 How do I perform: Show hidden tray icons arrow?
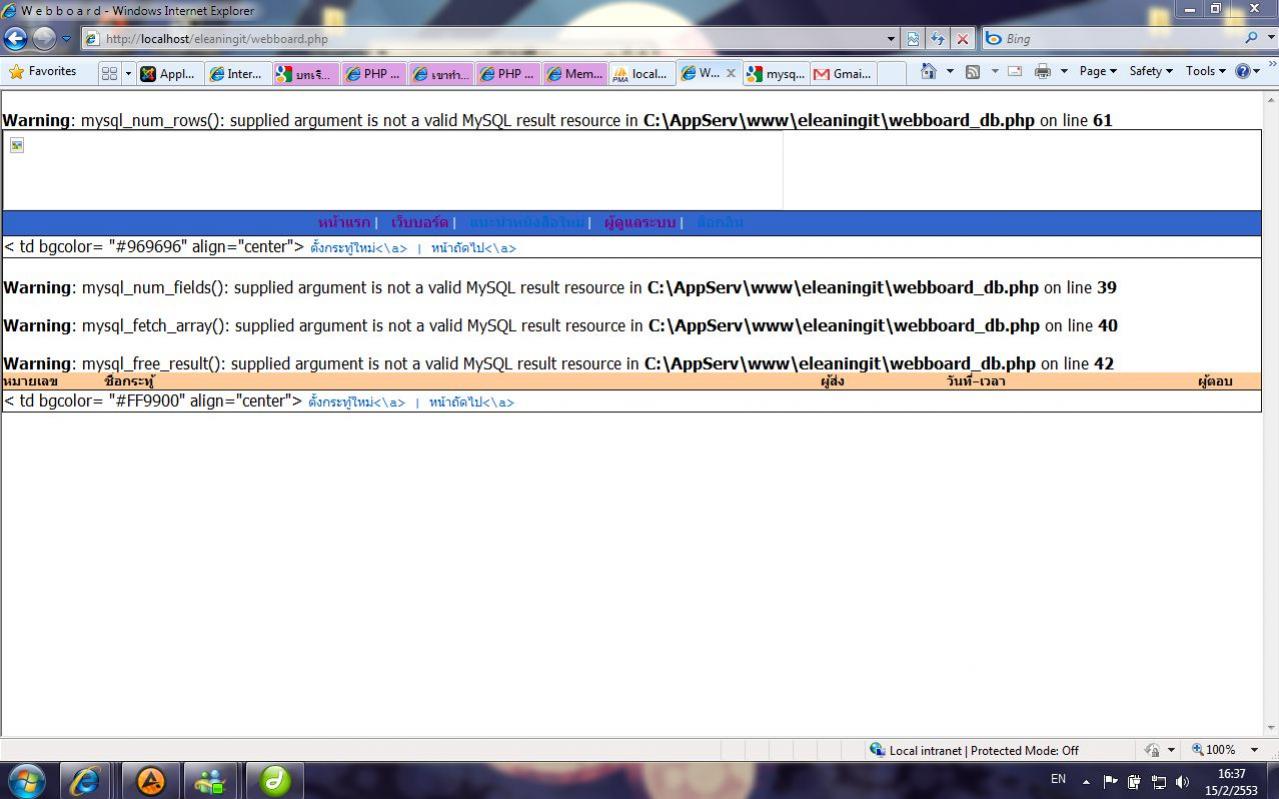point(1086,782)
